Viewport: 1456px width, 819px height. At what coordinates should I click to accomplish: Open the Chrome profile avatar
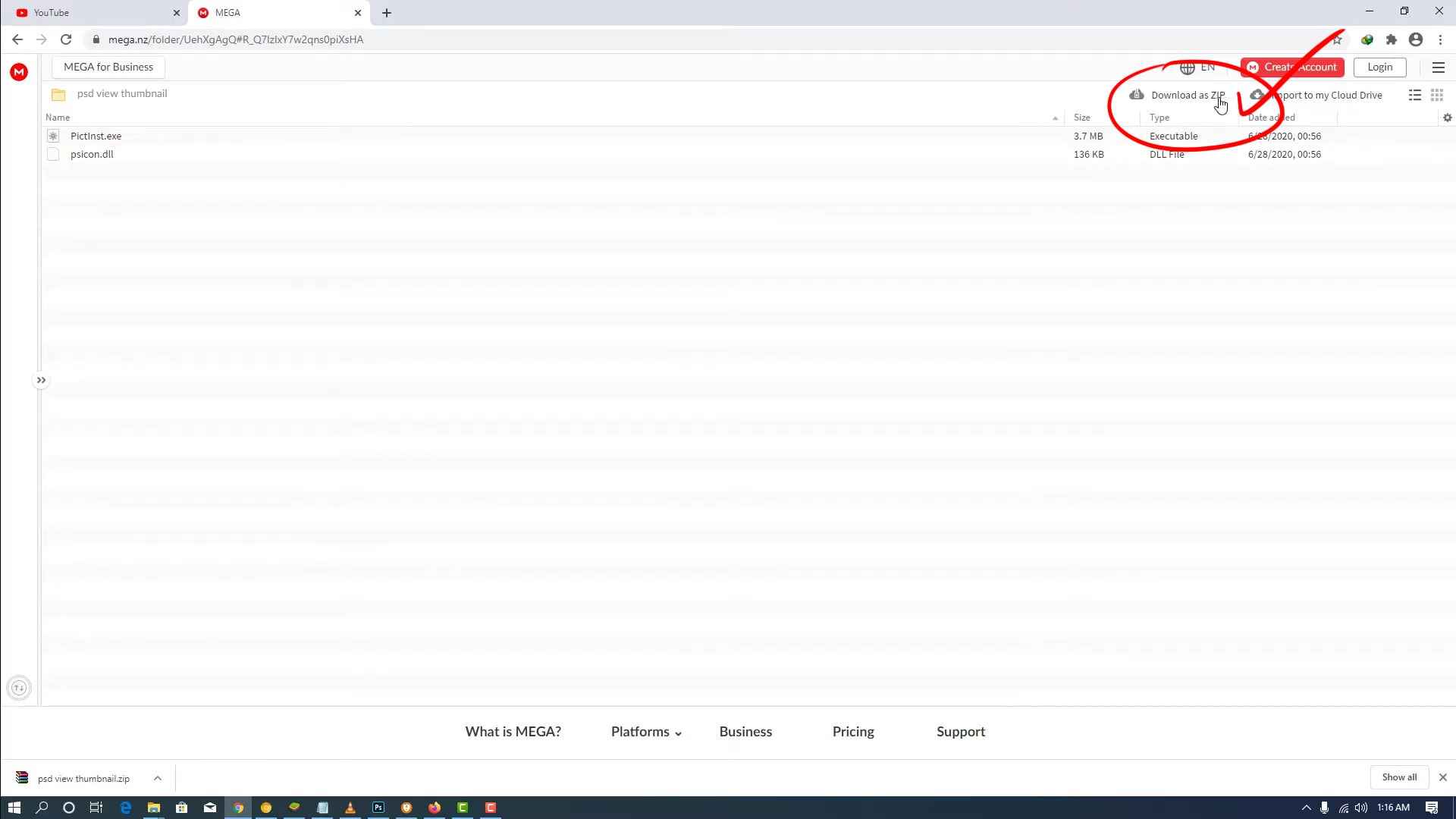pos(1416,39)
